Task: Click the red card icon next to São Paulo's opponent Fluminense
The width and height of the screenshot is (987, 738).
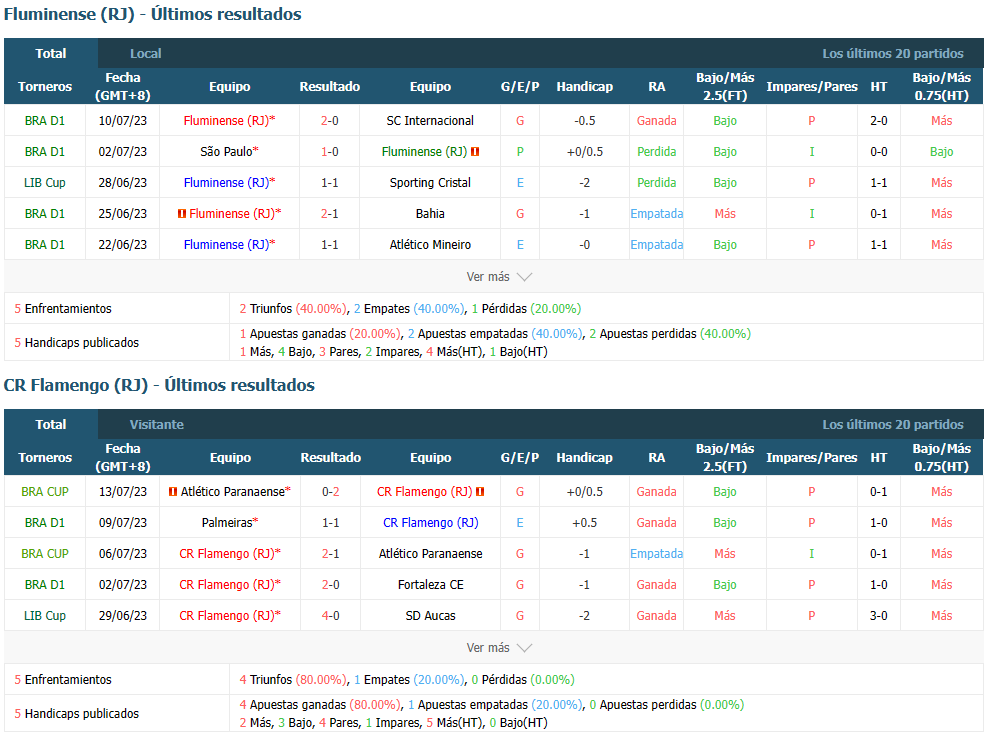Action: pos(475,152)
